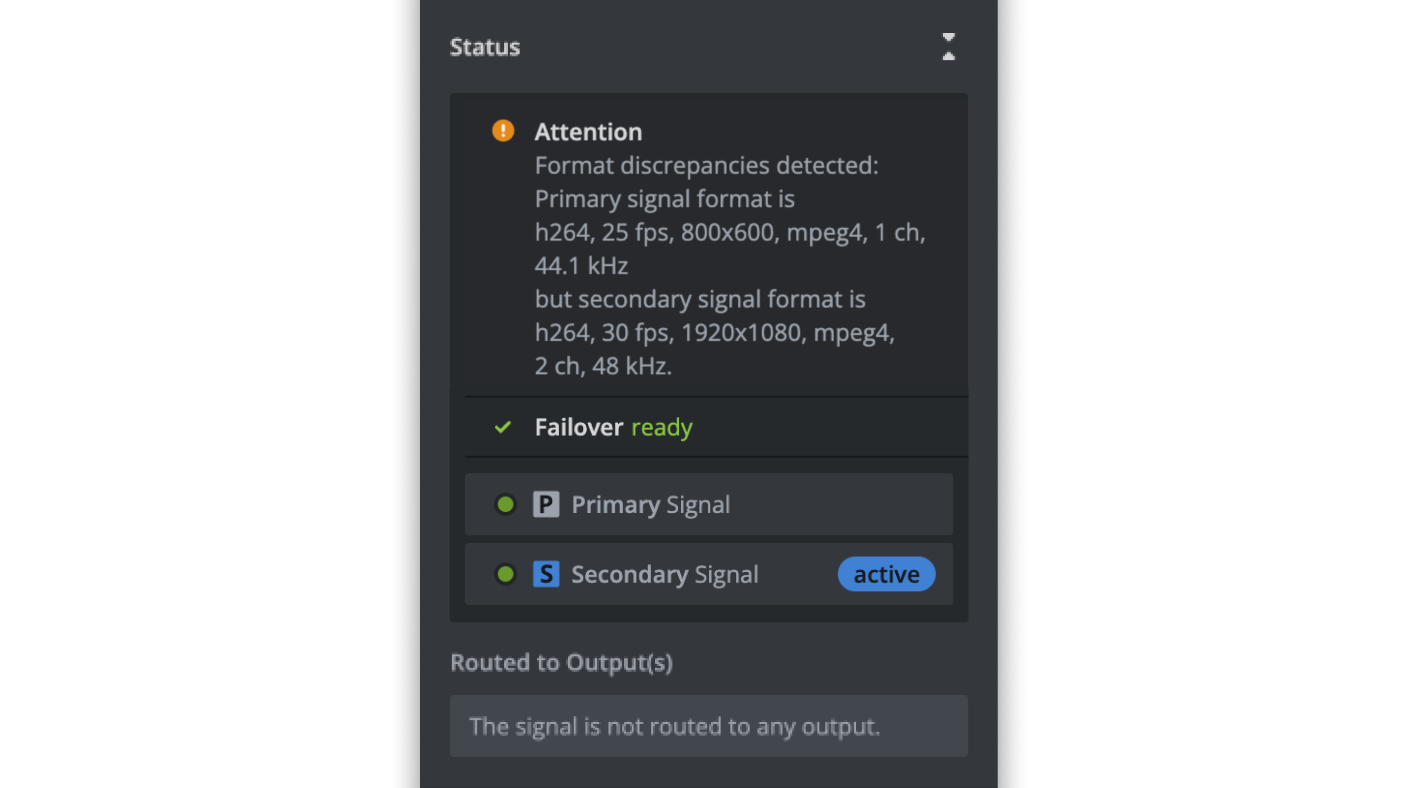Select the blue S Secondary Signal icon

tap(546, 574)
